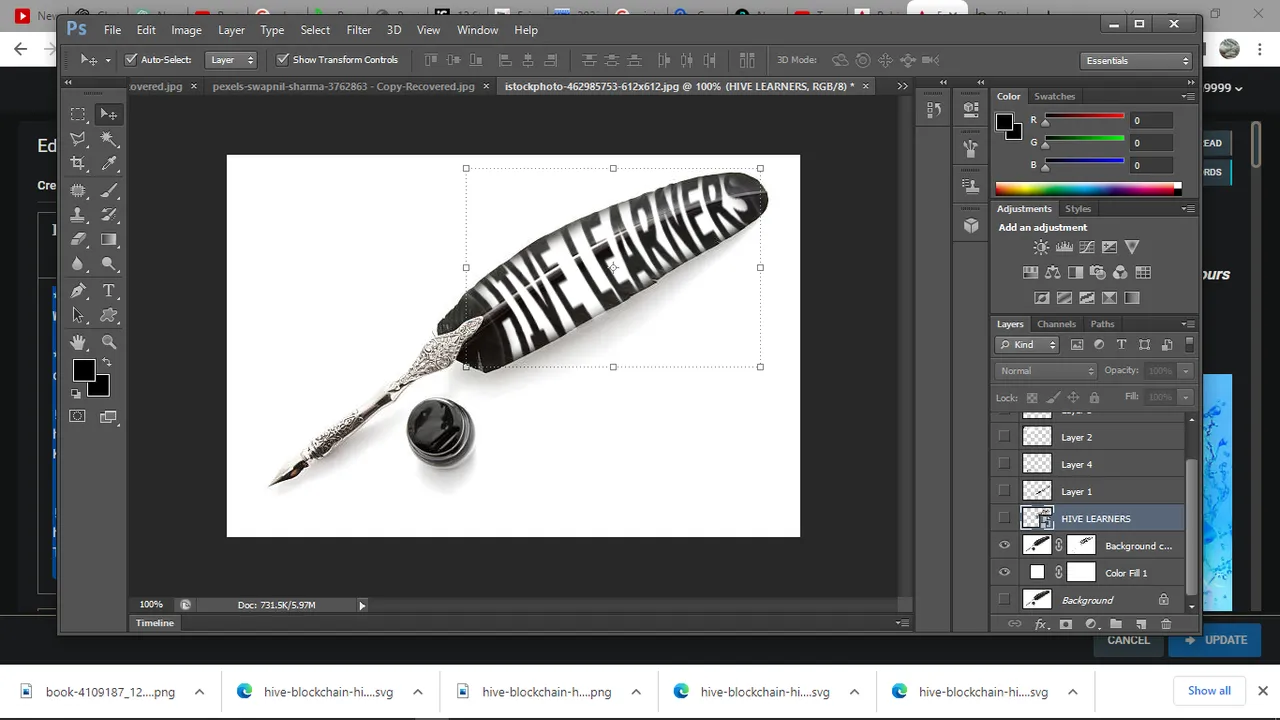This screenshot has width=1280, height=720.
Task: Open the Kind layer filter dropdown
Action: (x=1028, y=345)
